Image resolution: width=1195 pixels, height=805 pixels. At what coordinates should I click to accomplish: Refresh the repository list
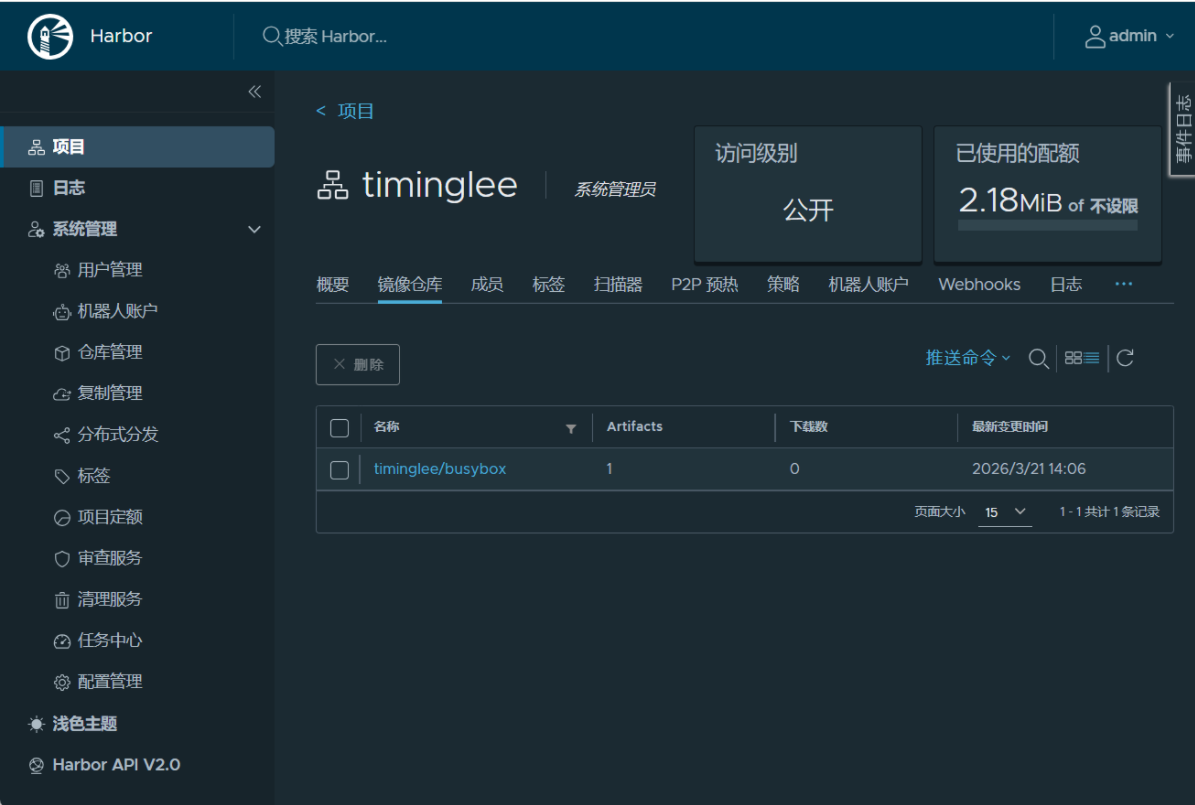(1125, 358)
